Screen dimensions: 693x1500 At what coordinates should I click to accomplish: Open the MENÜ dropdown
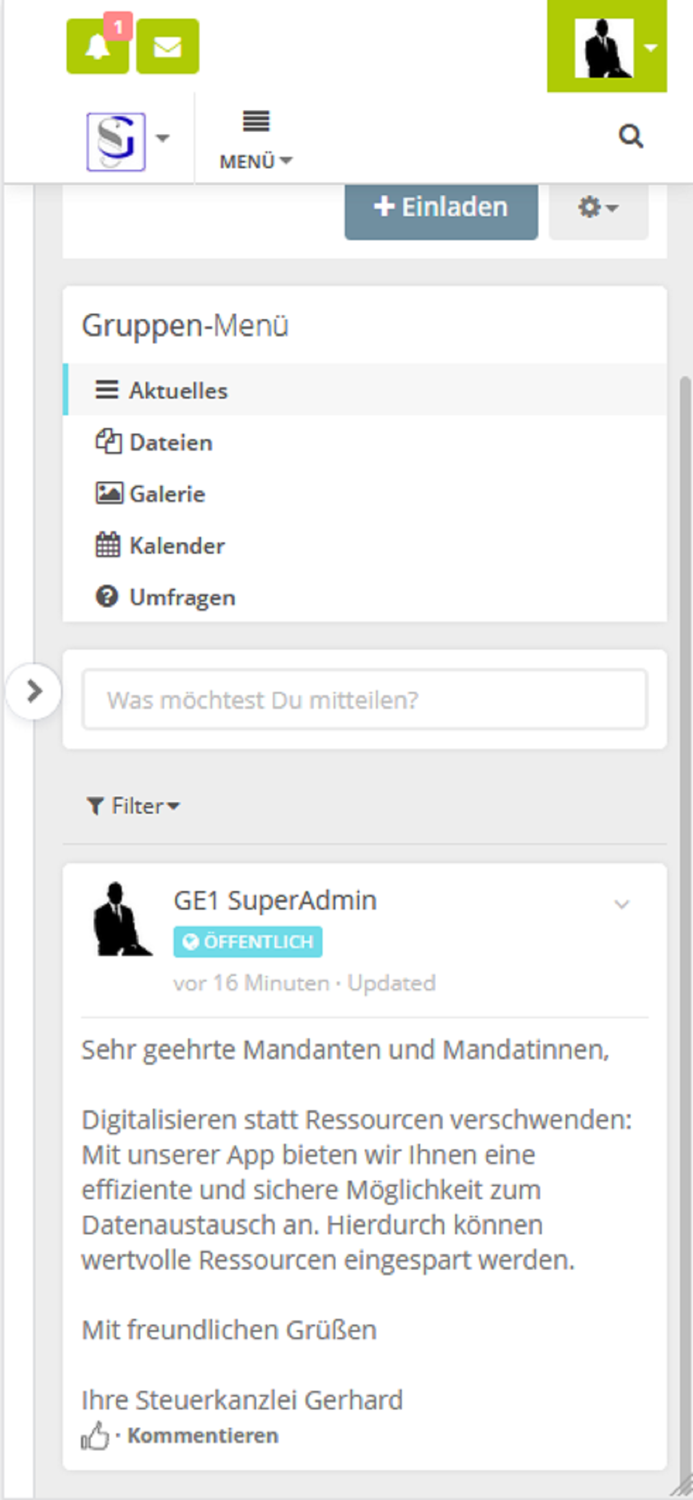(254, 138)
